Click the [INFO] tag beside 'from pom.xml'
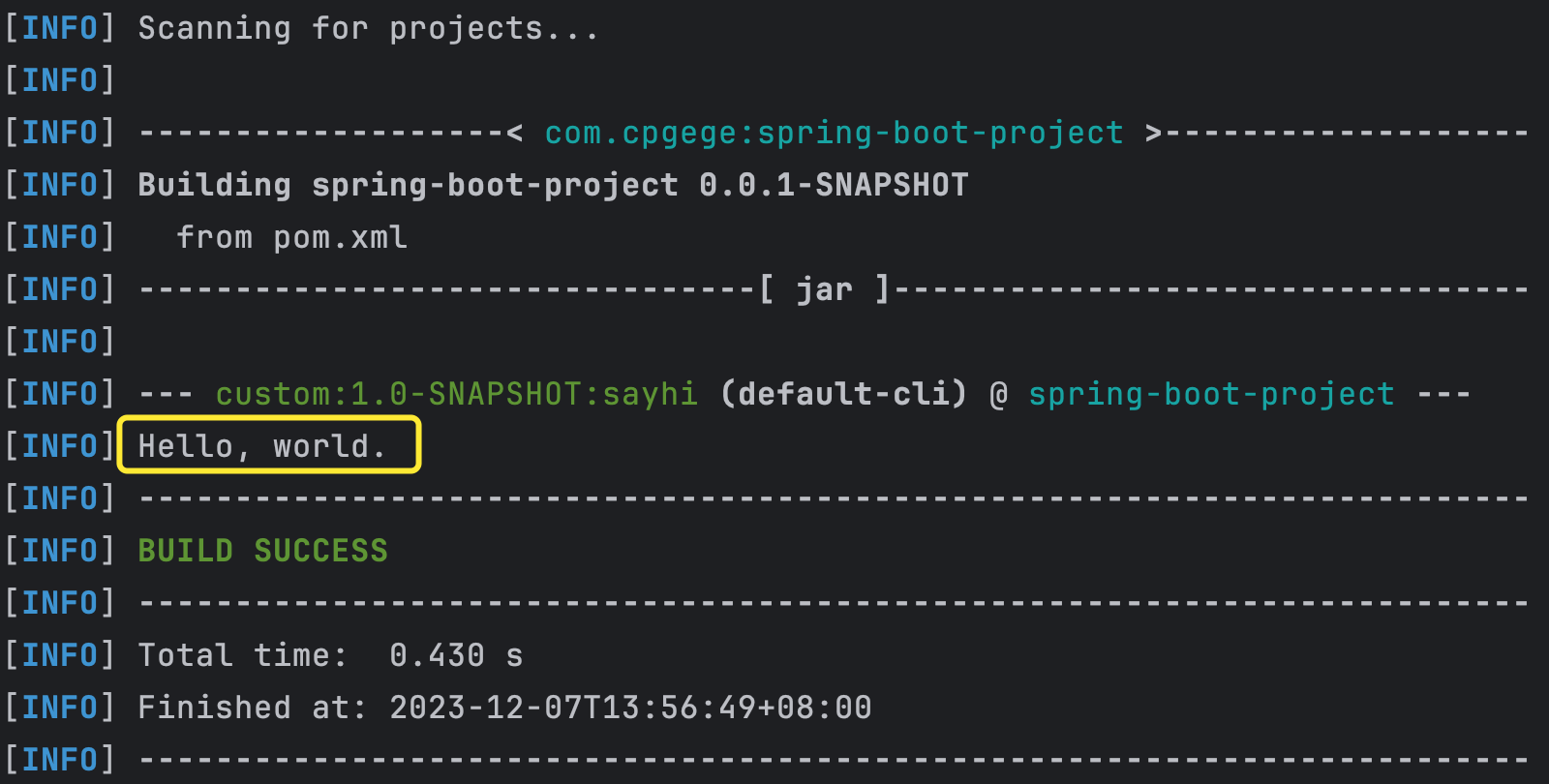The width and height of the screenshot is (1549, 784). coord(59,237)
